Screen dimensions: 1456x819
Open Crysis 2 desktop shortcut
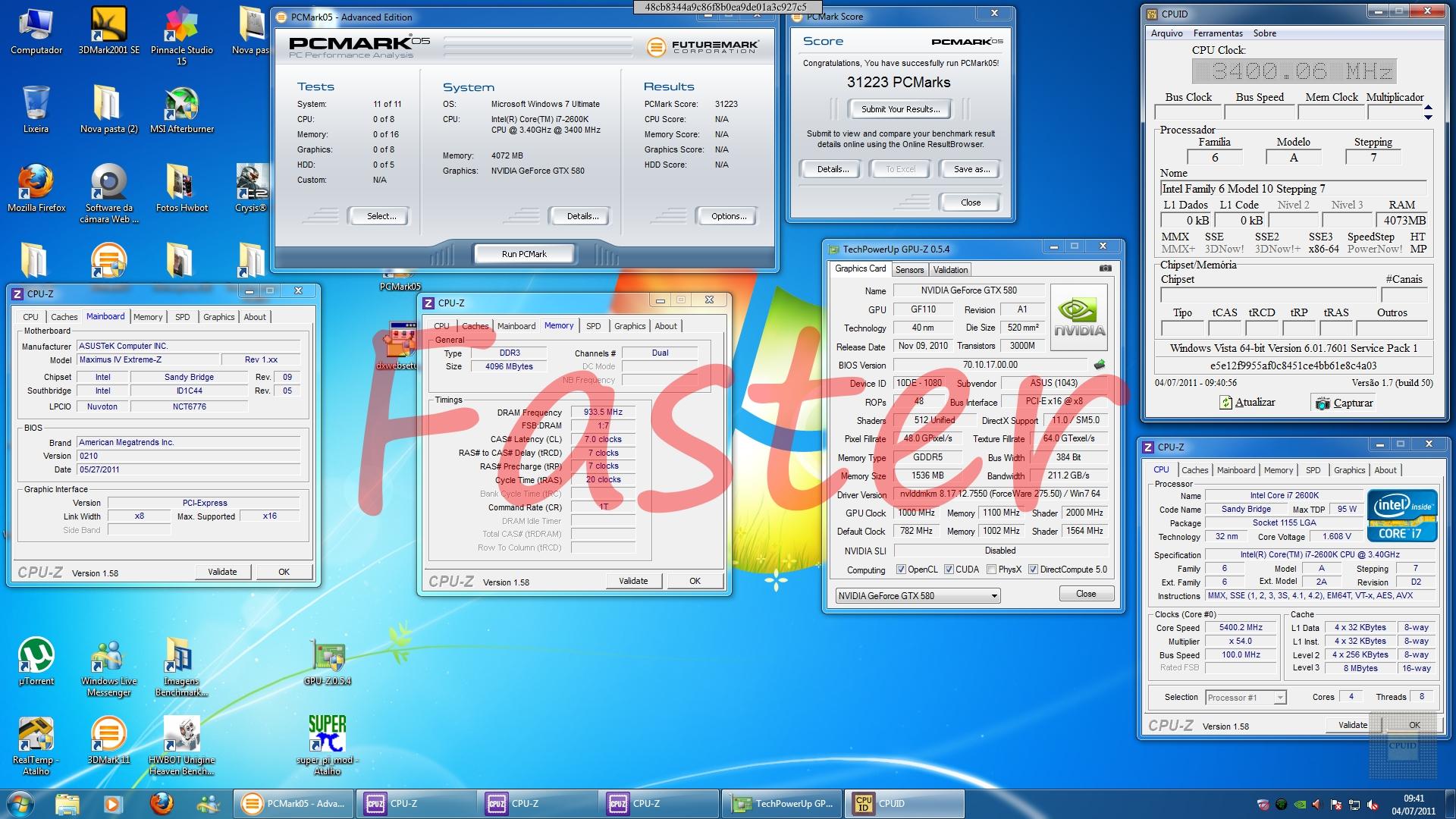251,188
